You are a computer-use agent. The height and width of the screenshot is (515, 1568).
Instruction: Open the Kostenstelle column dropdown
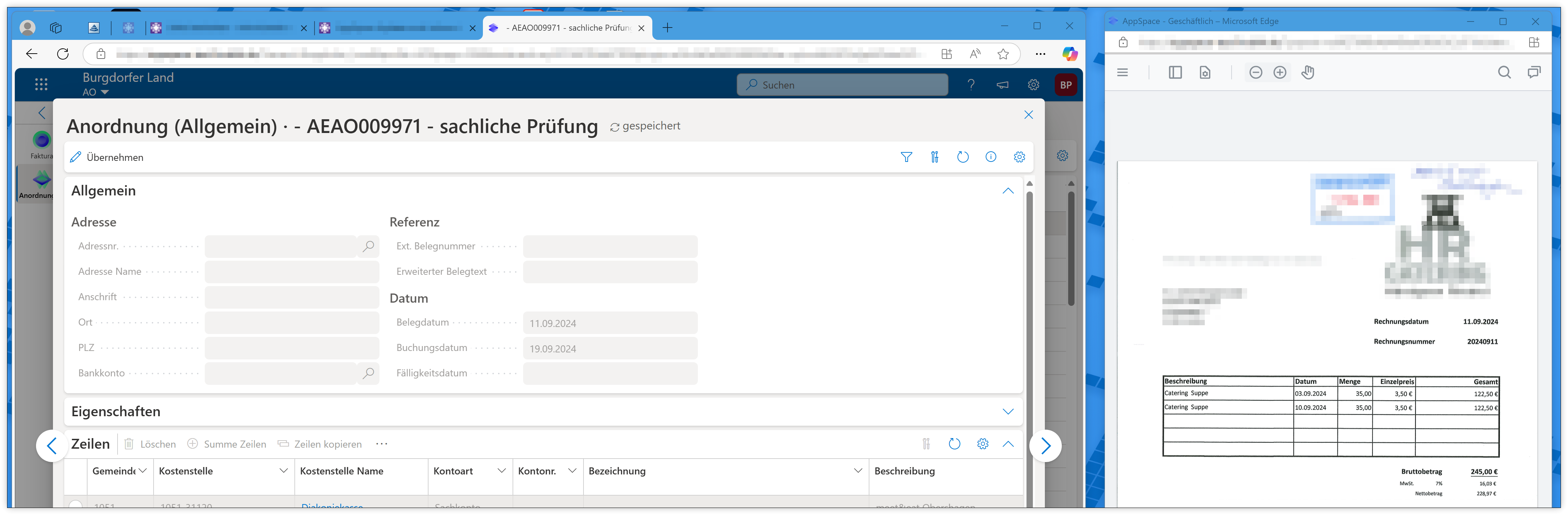283,471
